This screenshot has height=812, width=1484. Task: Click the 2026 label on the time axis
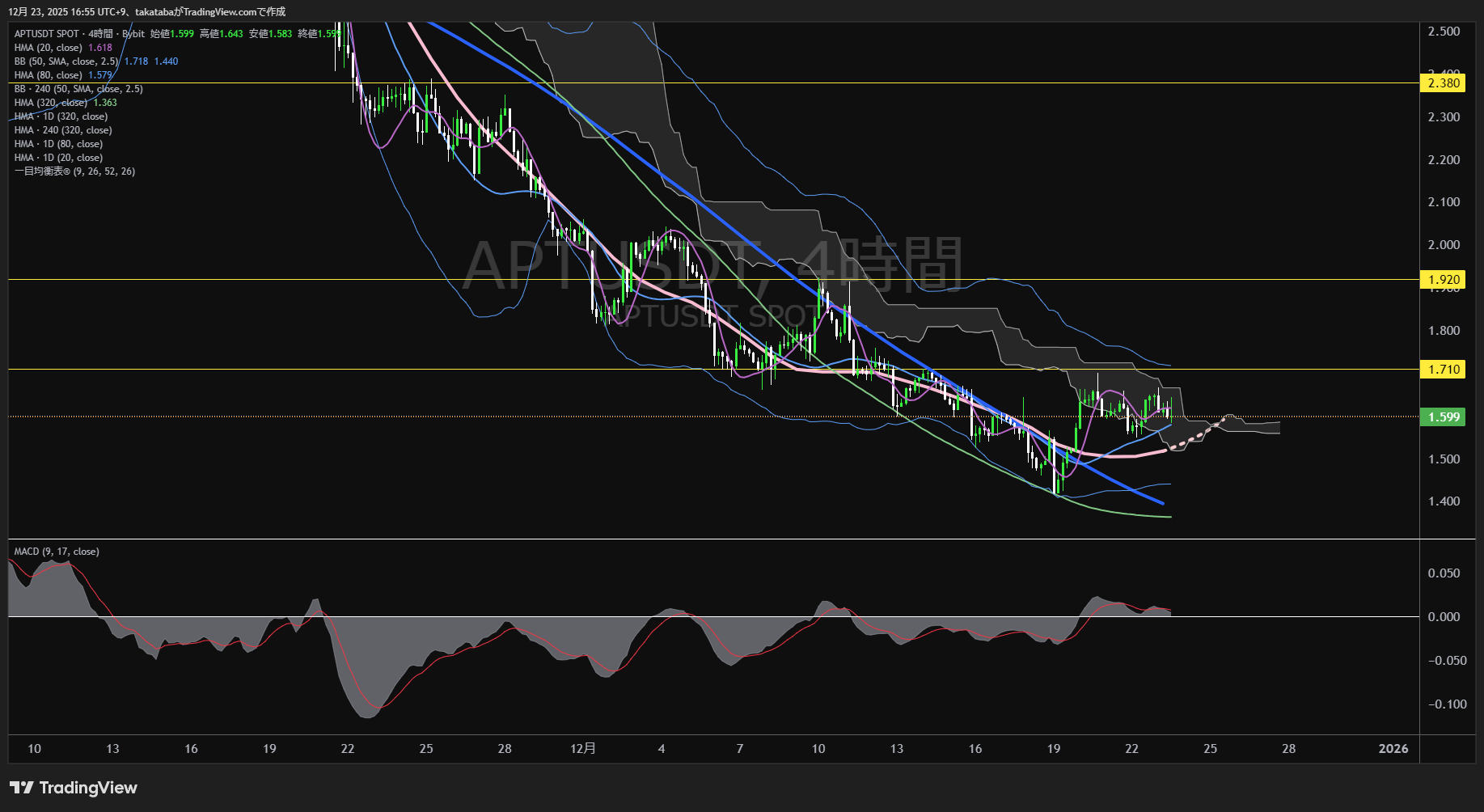click(x=1393, y=749)
